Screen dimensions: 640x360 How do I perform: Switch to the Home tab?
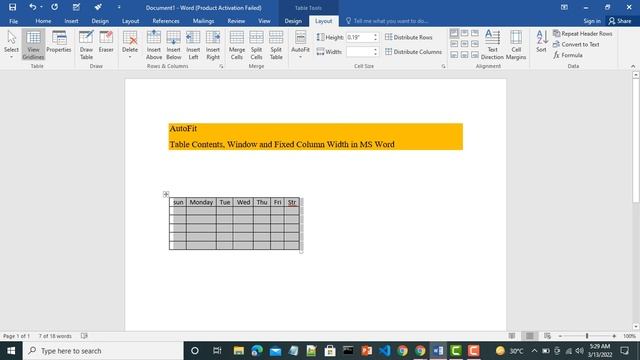(43, 21)
